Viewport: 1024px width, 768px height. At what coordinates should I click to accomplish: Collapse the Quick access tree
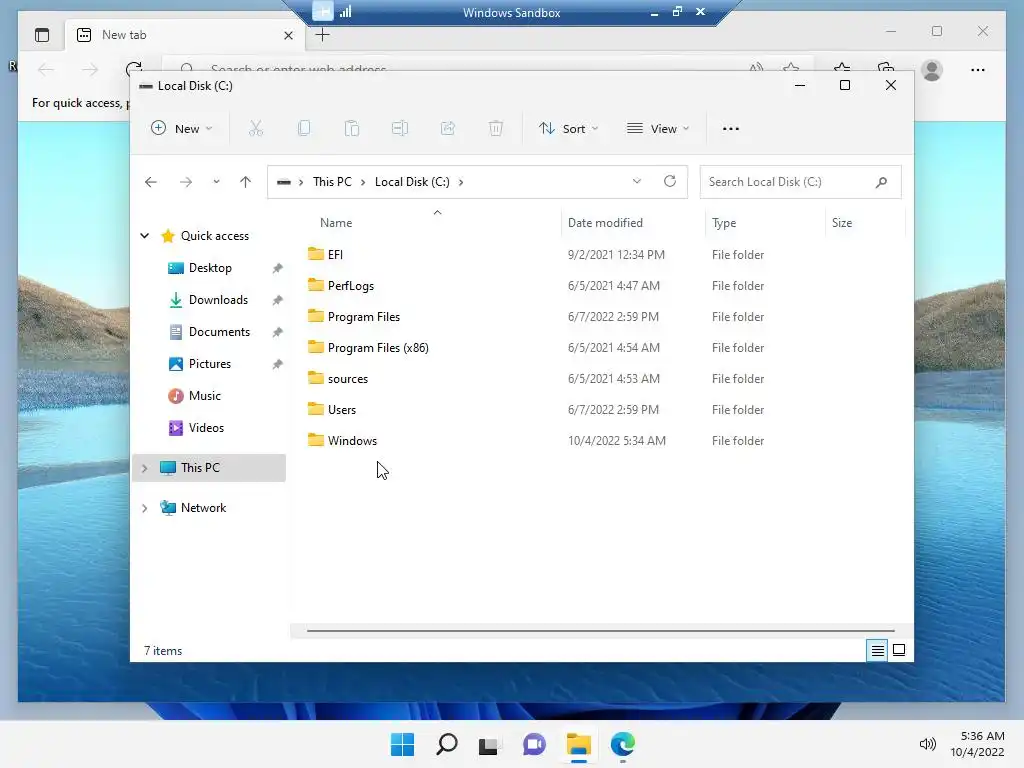(144, 236)
